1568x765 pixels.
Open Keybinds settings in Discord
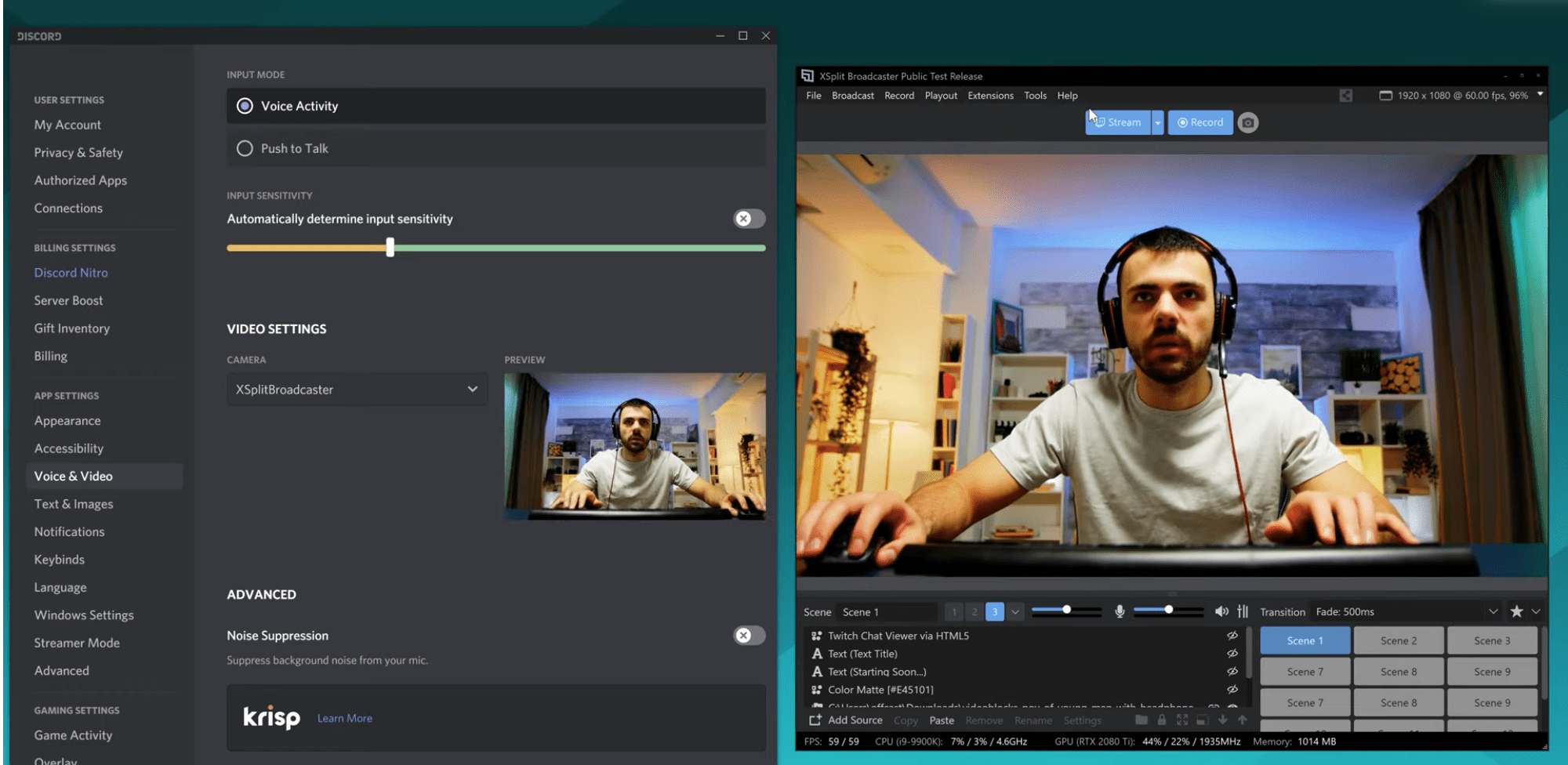coord(59,560)
